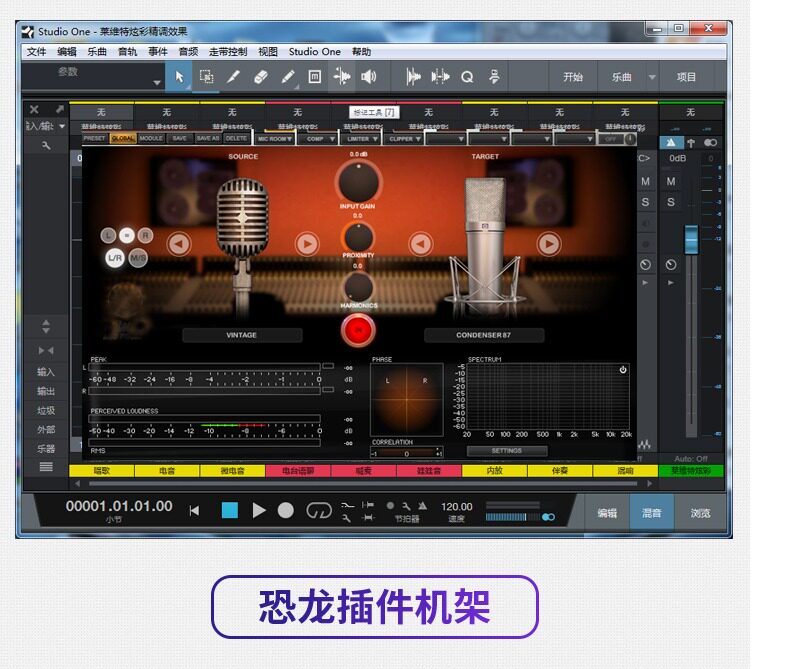The width and height of the screenshot is (790, 669).
Task: Click next source microphone arrow
Action: 307,244
